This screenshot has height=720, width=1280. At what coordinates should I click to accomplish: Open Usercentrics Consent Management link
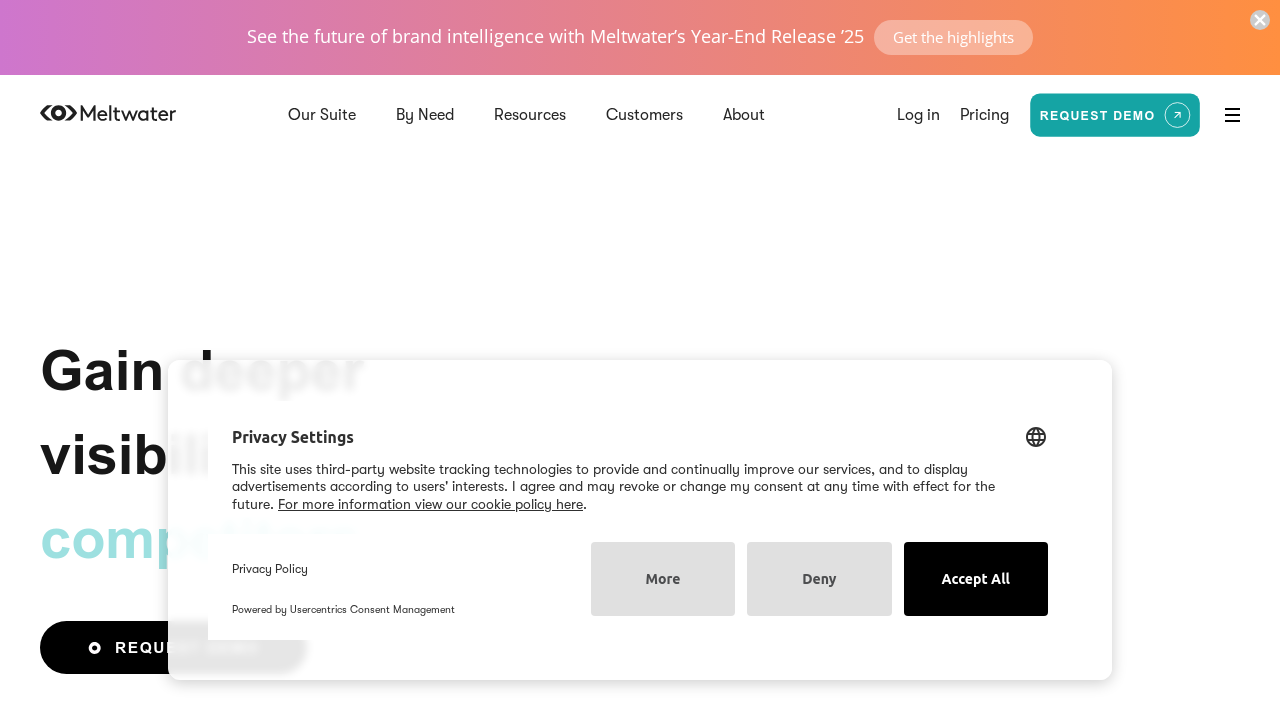click(x=371, y=609)
